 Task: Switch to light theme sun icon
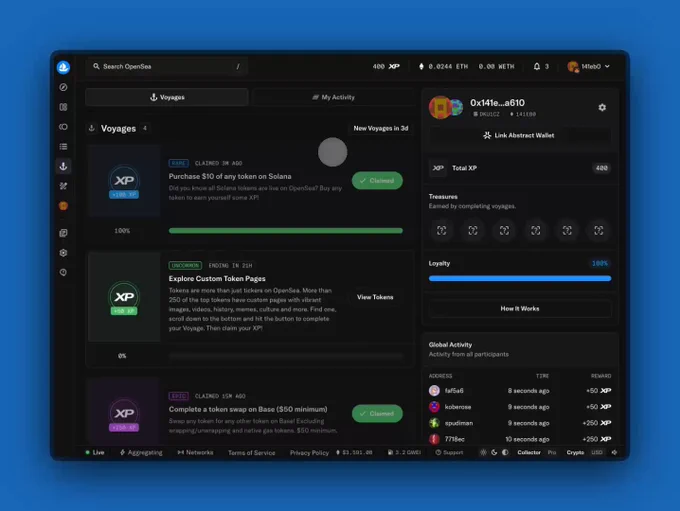pyautogui.click(x=483, y=452)
